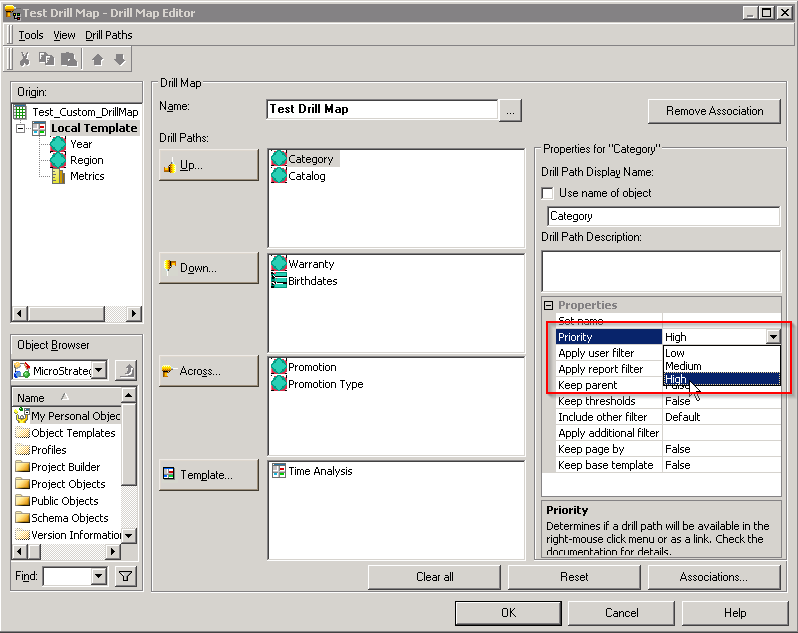Click the Remove Association button
This screenshot has width=798, height=633.
tap(714, 111)
